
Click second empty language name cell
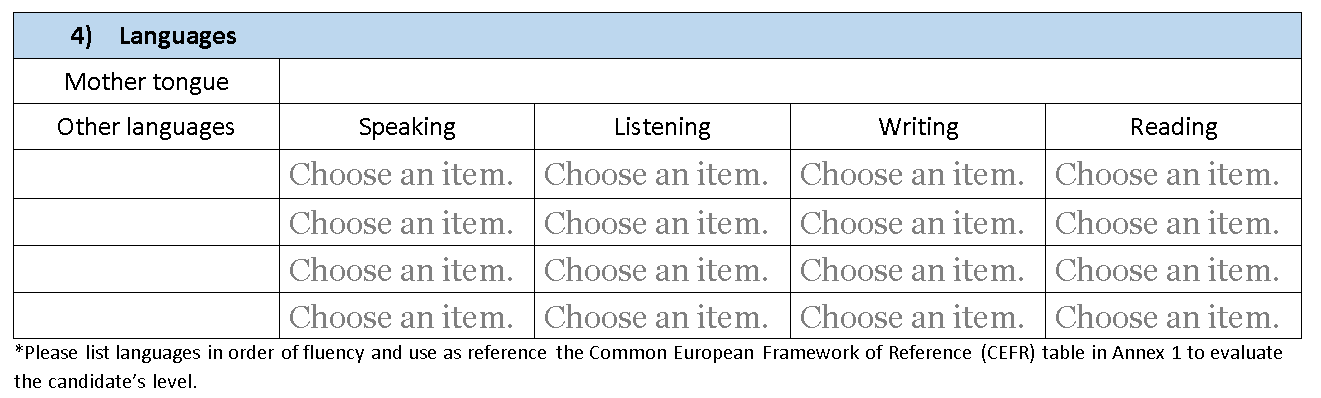point(146,221)
